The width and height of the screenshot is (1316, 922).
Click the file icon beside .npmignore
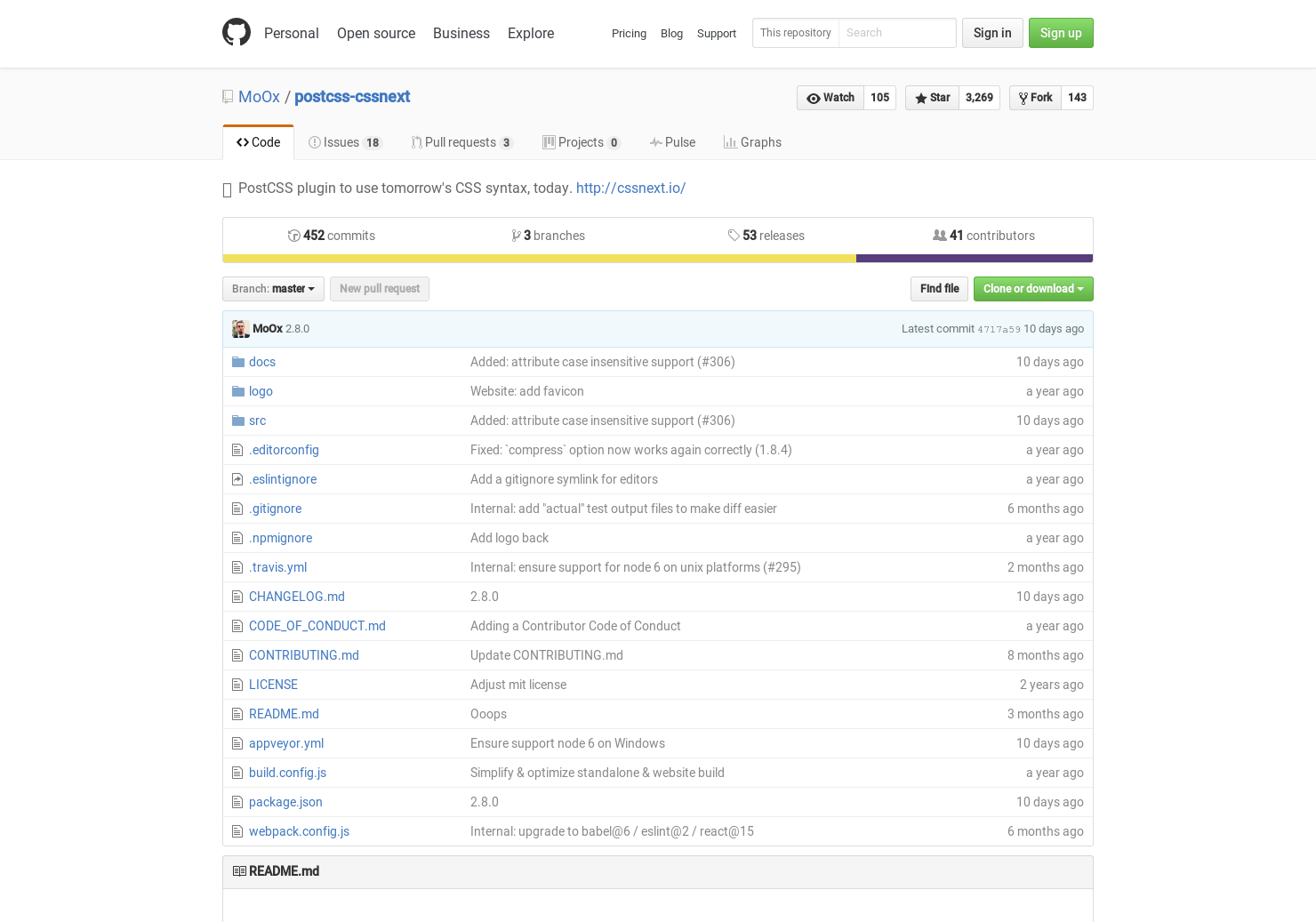click(237, 538)
